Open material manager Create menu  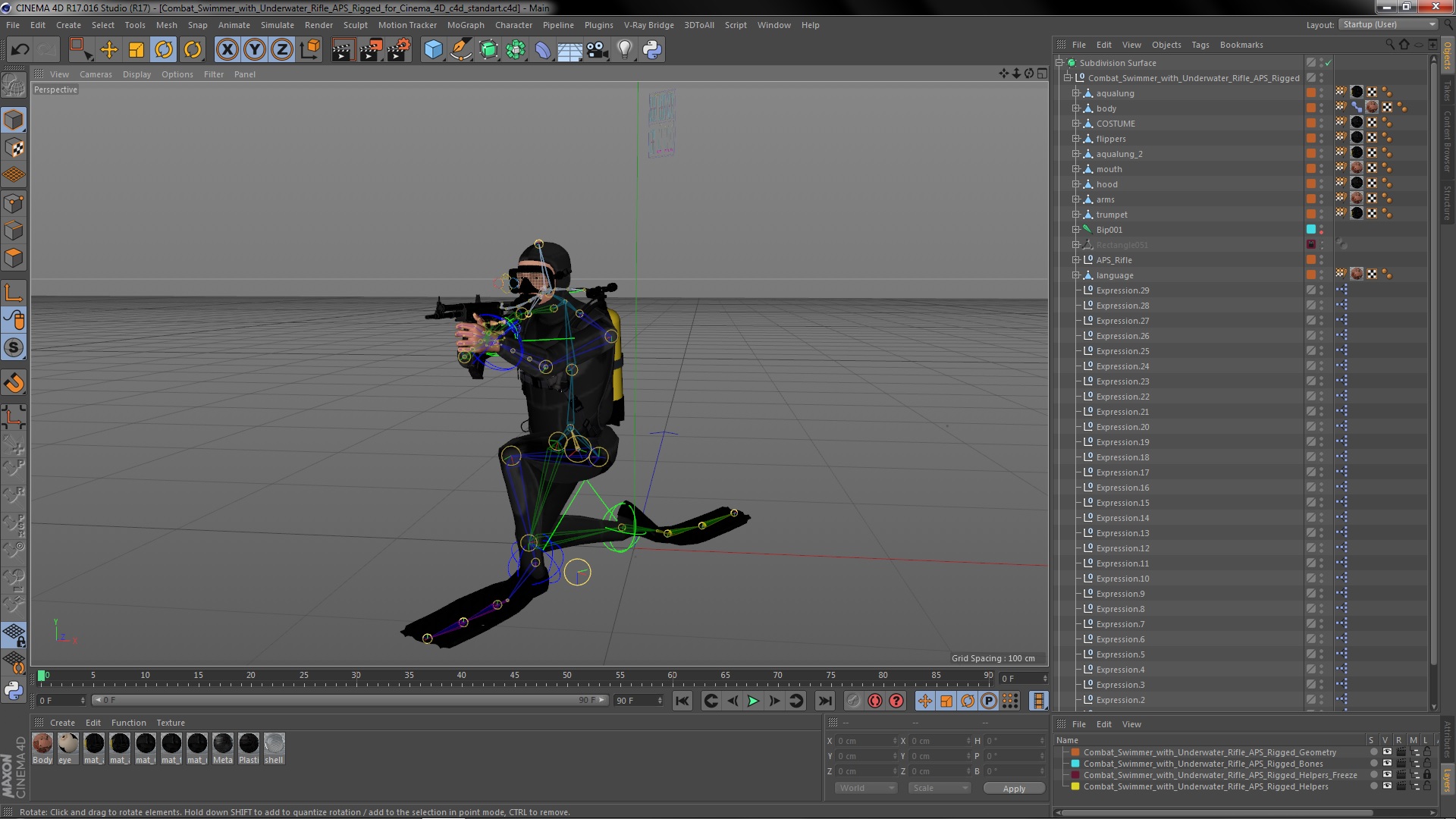(62, 723)
